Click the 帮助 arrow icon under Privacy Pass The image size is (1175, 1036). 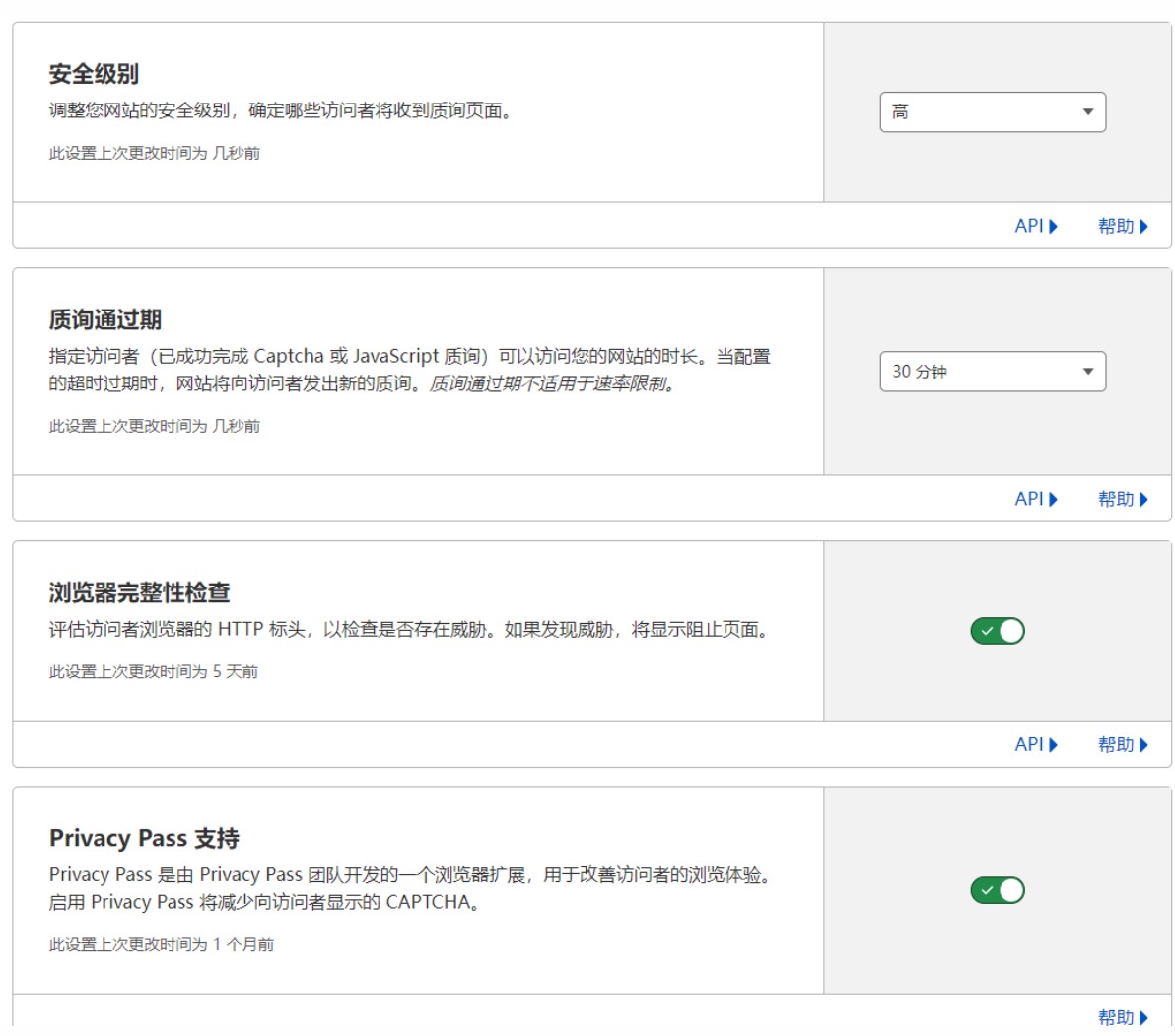[x=1144, y=1017]
